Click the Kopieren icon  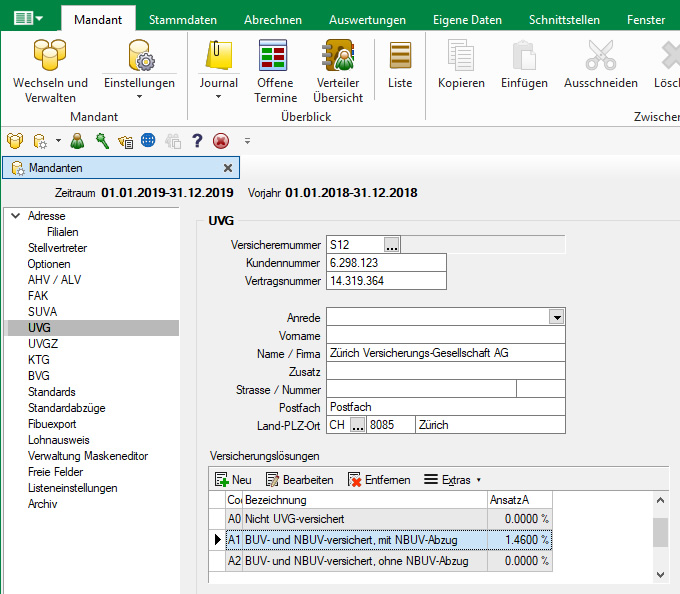click(x=461, y=57)
